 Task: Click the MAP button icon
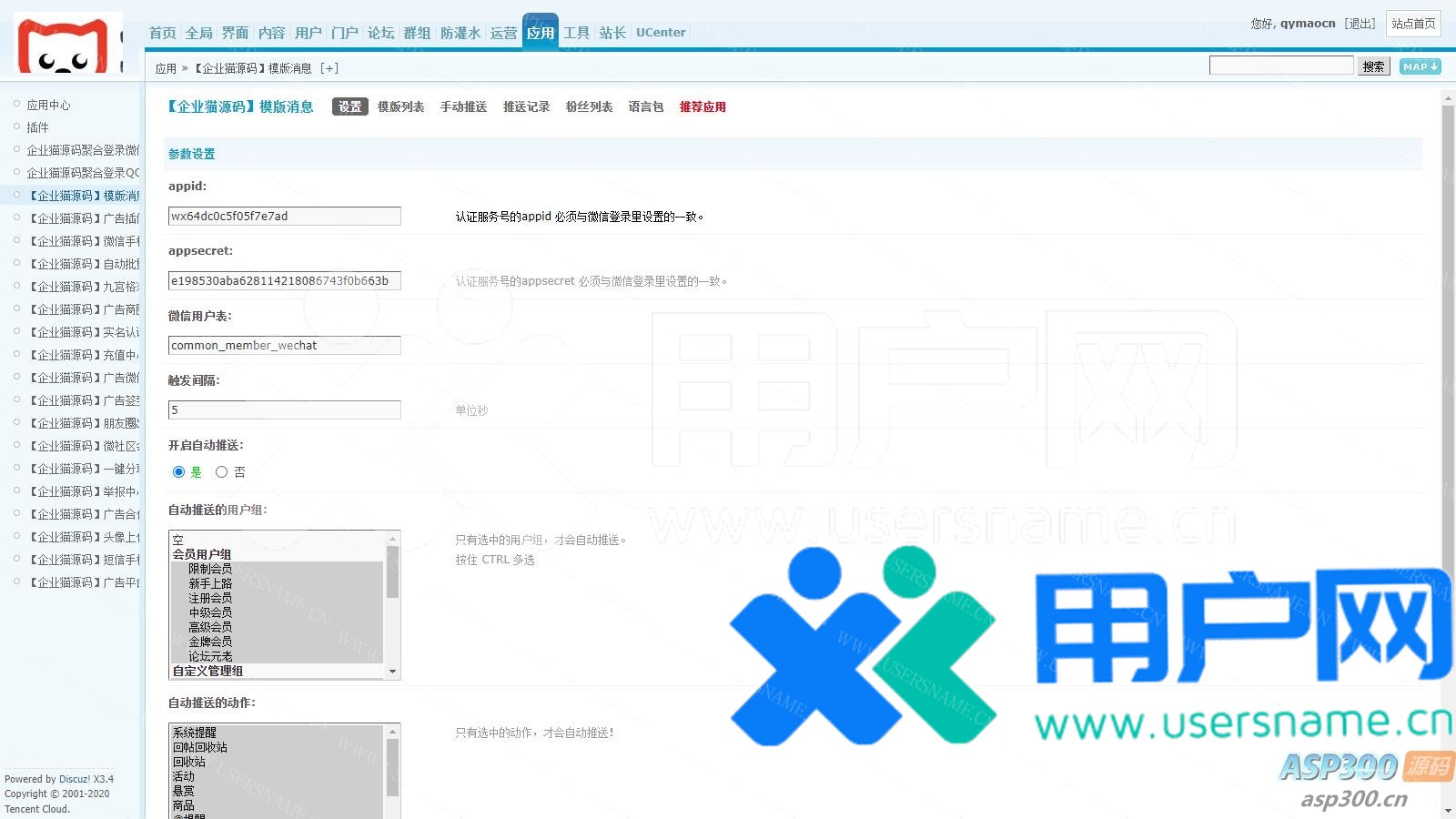point(1420,66)
